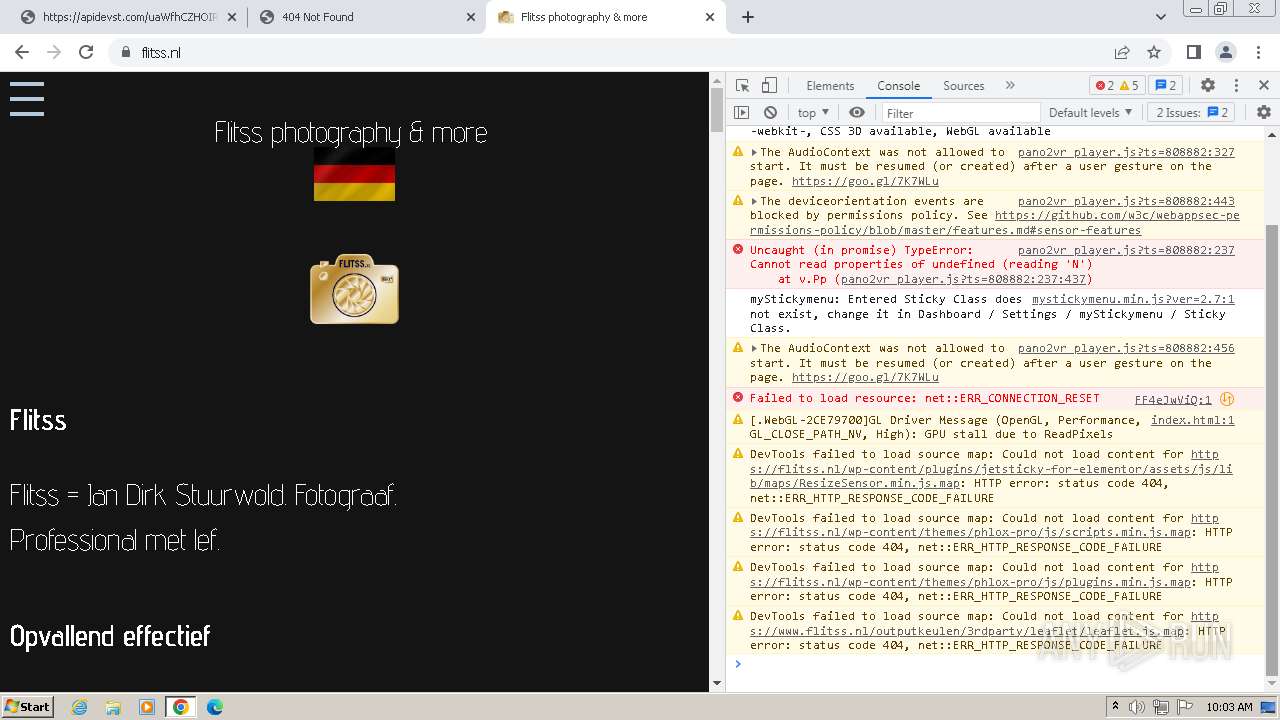Create a live expression with eye icon
1280x720 pixels.
pyautogui.click(x=857, y=113)
